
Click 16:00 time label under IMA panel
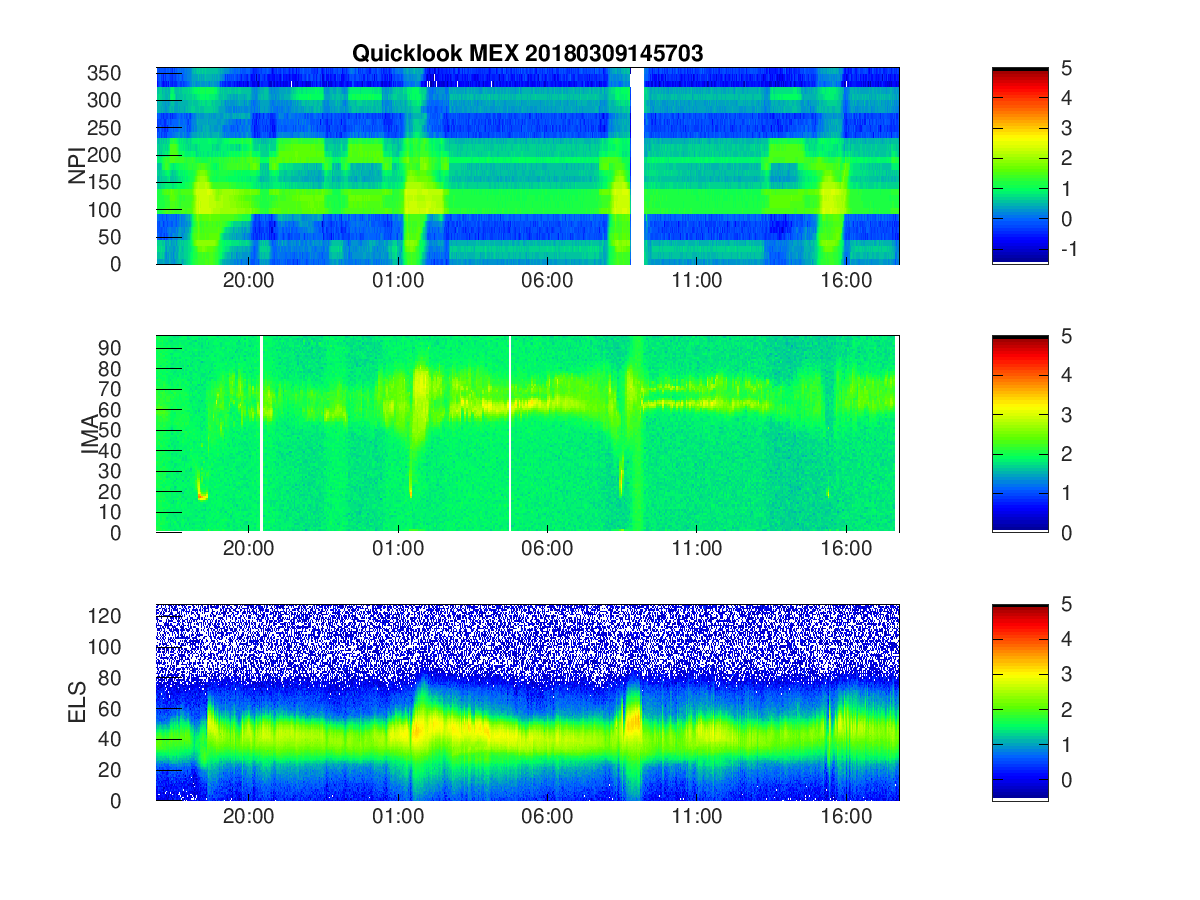[847, 549]
